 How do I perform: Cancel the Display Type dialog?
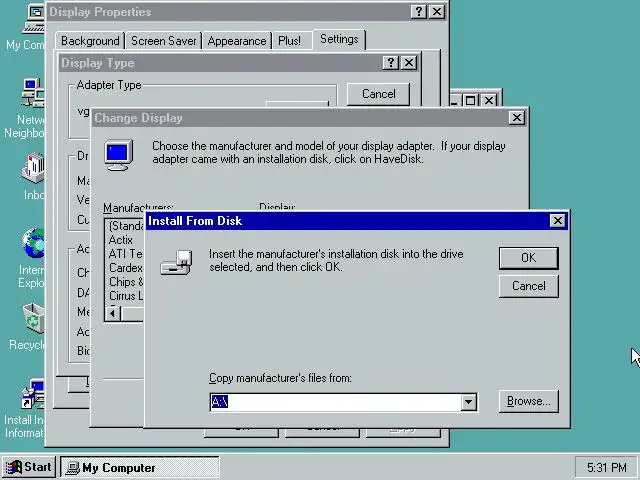pyautogui.click(x=378, y=94)
